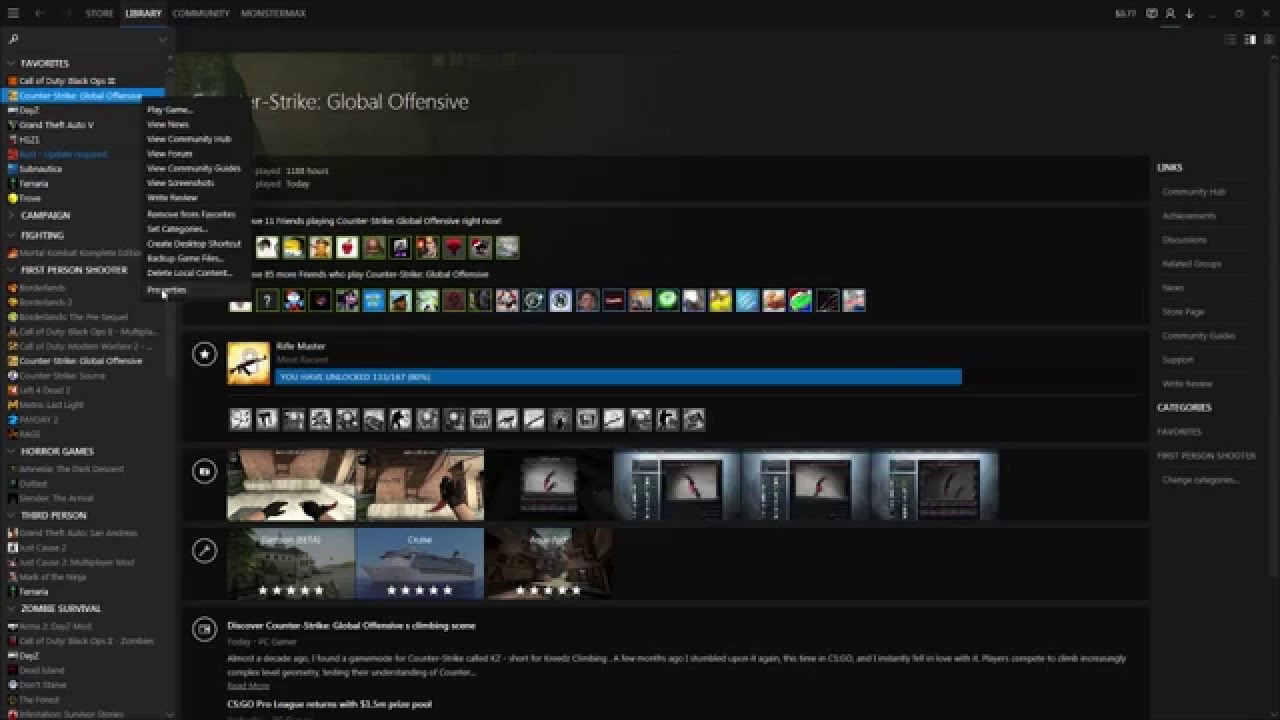Click the library search magnifier icon

click(14, 39)
